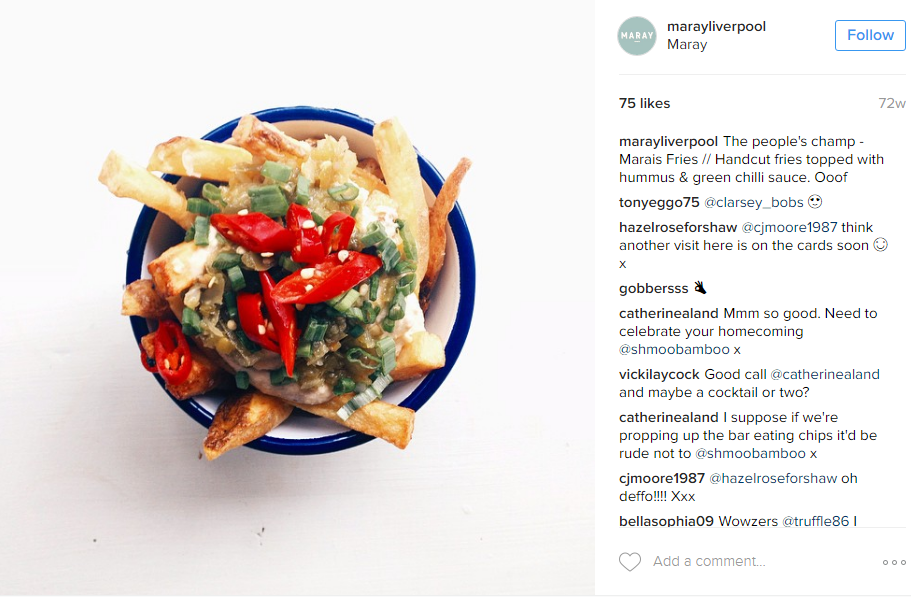This screenshot has width=911, height=597.
Task: Open the @cjmoore1987 mention link
Action: pyautogui.click(x=789, y=228)
